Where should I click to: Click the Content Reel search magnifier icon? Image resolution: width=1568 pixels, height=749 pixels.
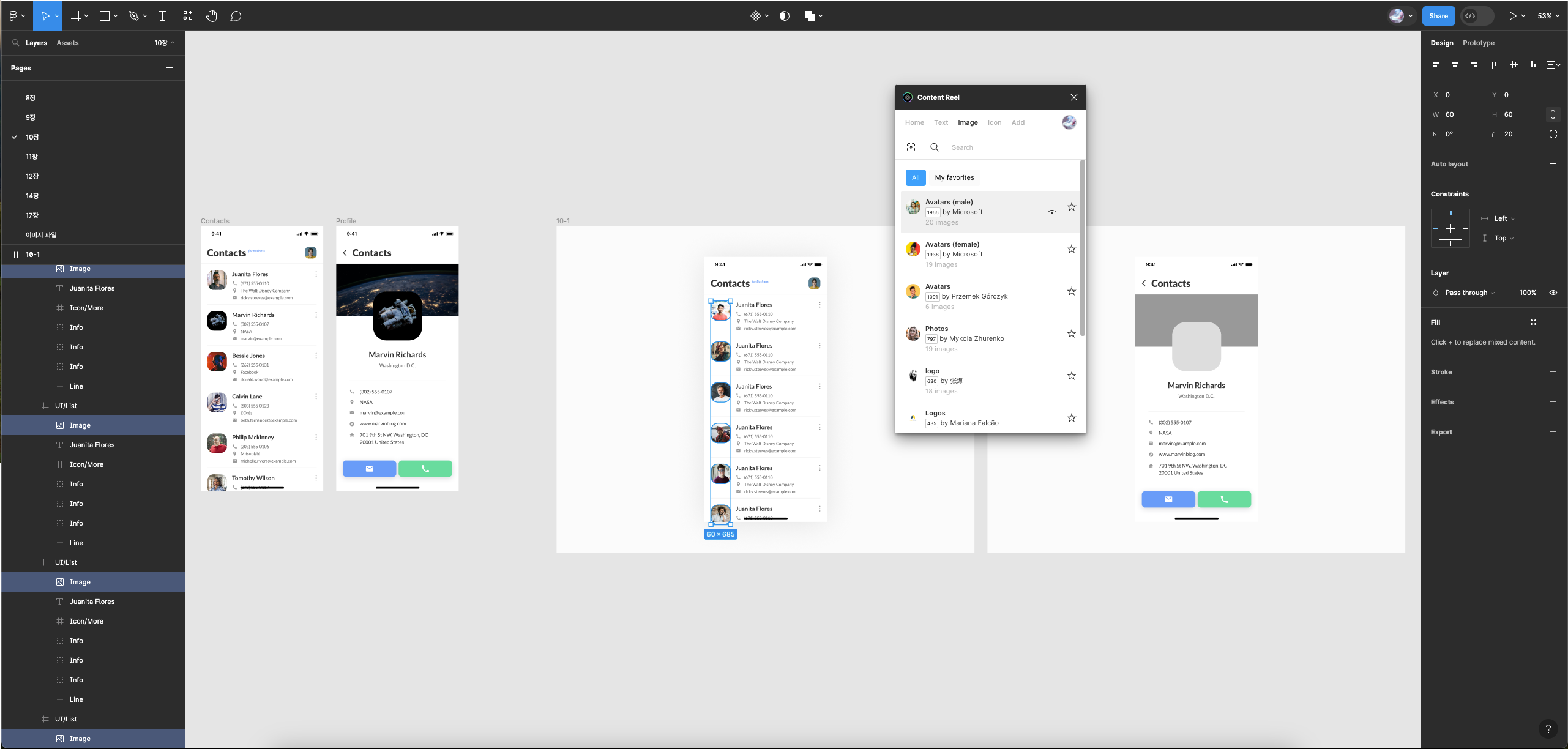(x=935, y=147)
